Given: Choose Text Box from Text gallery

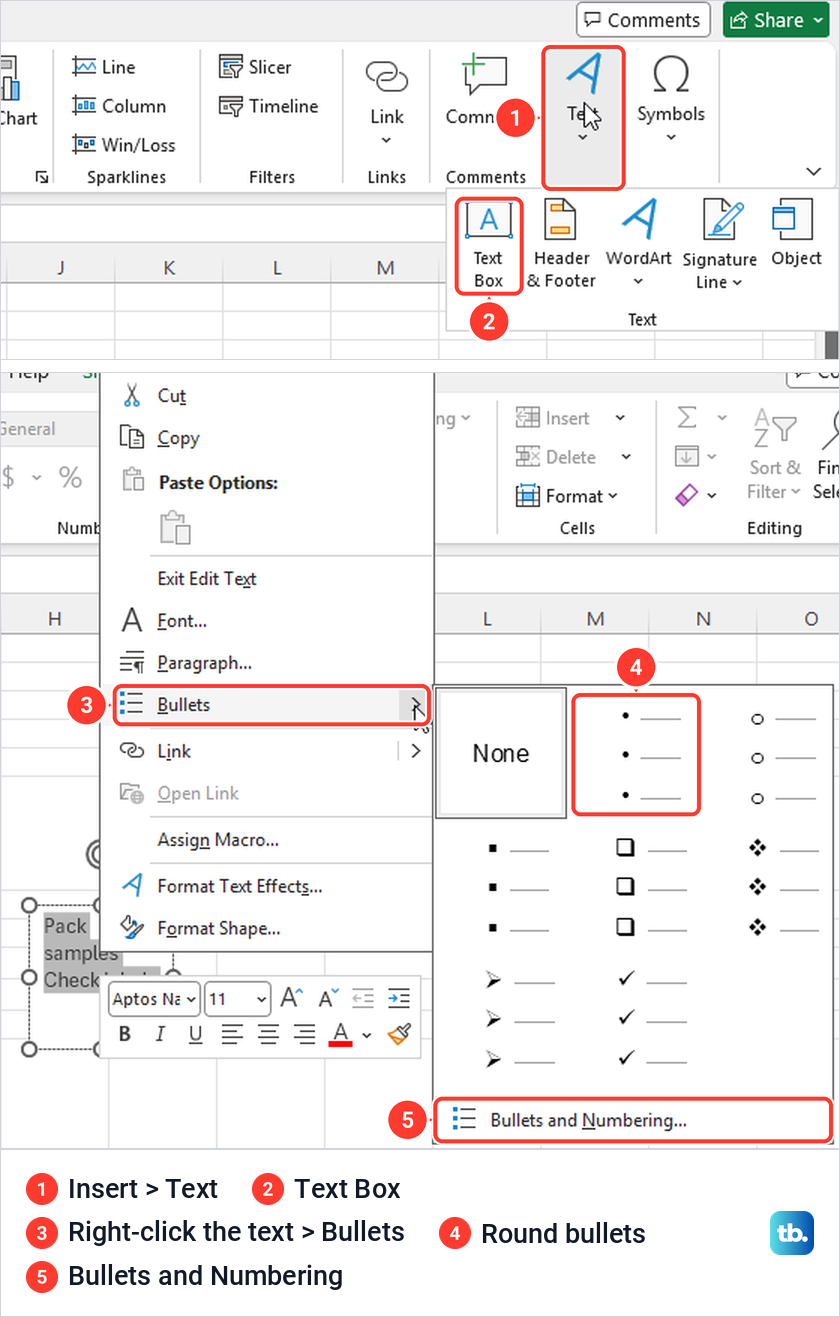Looking at the screenshot, I should click(488, 245).
